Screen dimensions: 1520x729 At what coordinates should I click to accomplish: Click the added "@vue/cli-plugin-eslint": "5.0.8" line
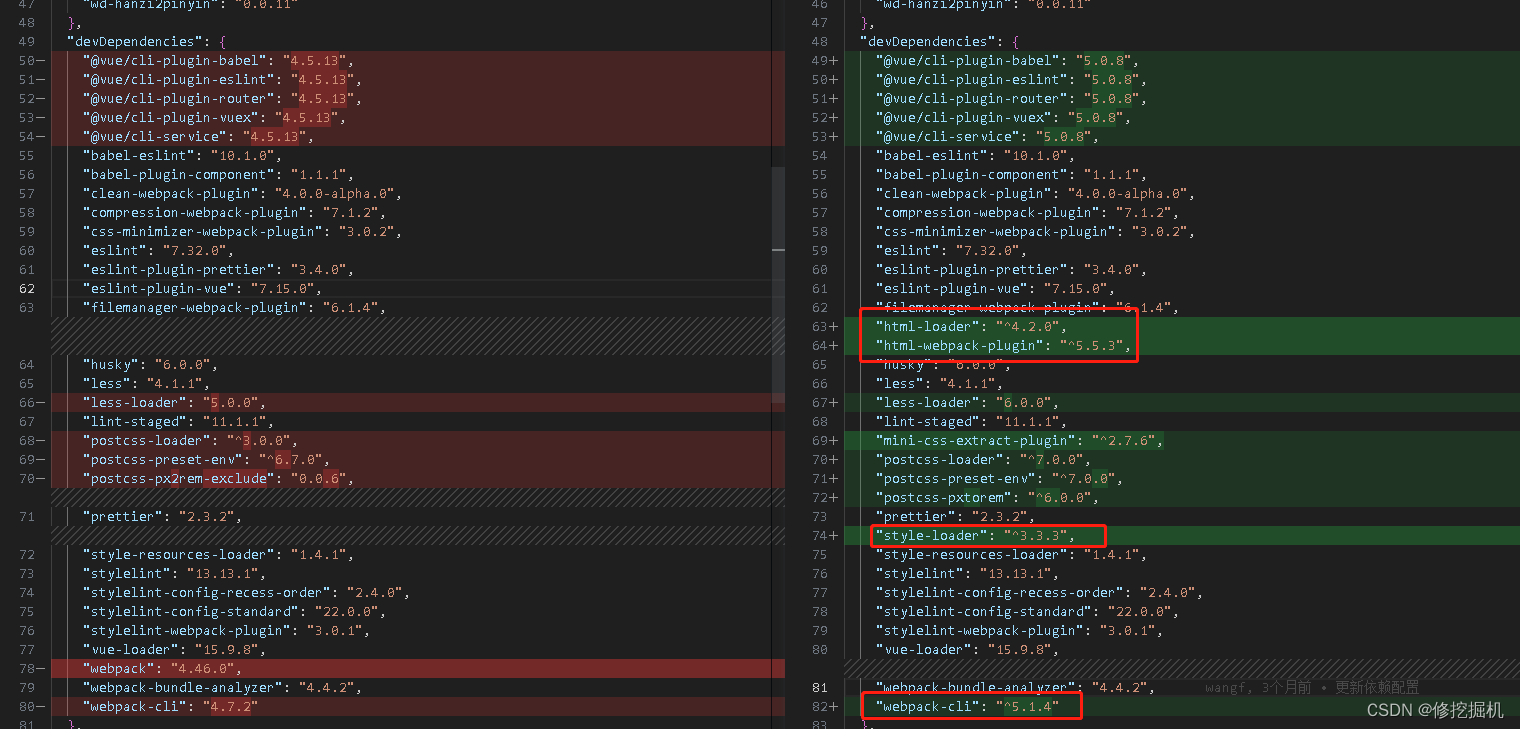click(x=1182, y=80)
